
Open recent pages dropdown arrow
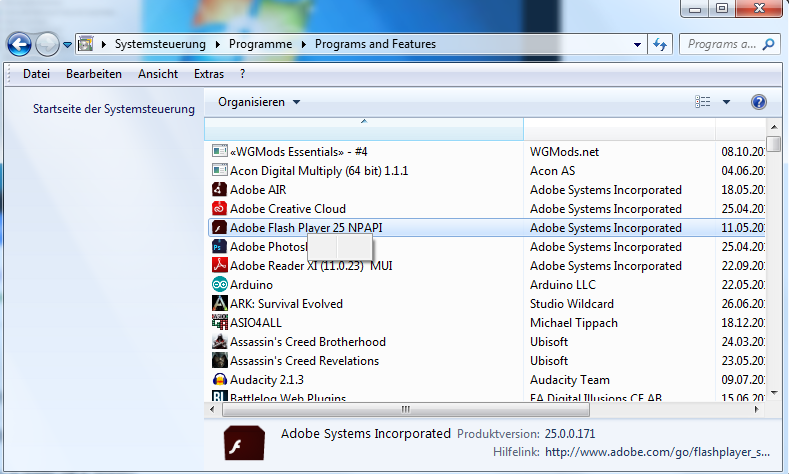point(67,45)
